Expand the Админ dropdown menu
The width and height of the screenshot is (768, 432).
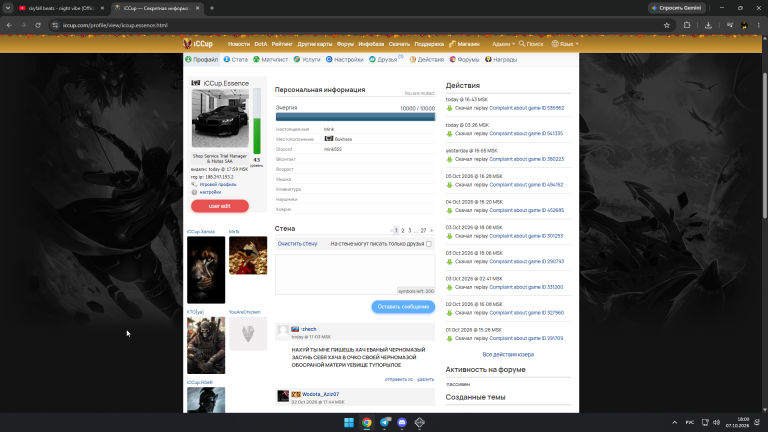[503, 44]
